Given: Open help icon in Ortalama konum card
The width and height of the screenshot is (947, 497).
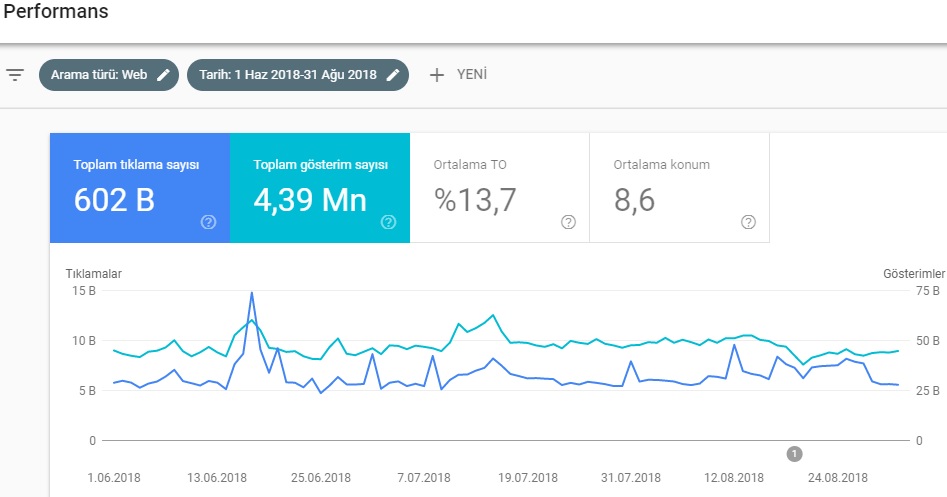Looking at the screenshot, I should (x=748, y=222).
